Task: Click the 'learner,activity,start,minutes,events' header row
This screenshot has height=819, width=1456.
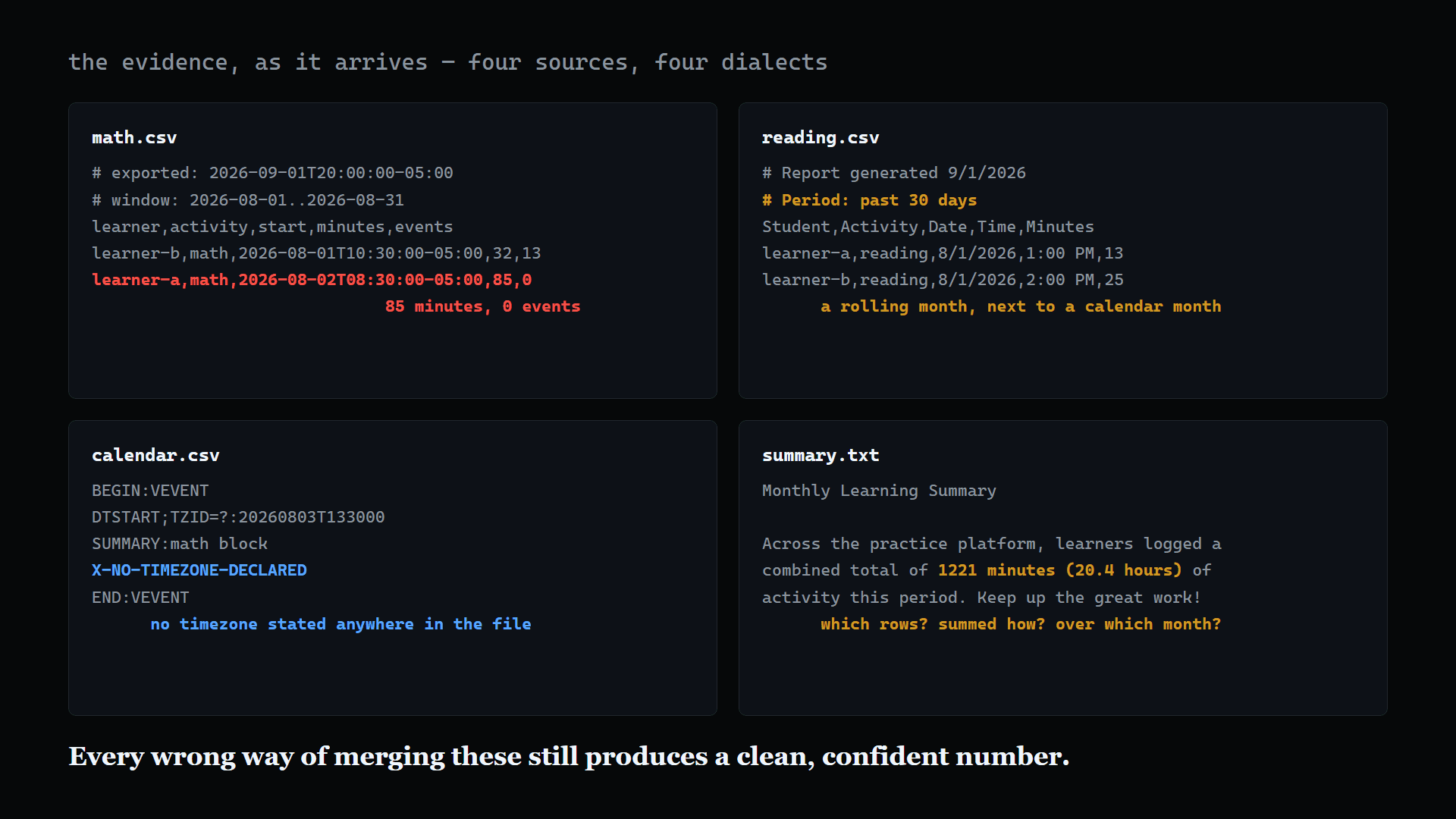Action: [272, 227]
